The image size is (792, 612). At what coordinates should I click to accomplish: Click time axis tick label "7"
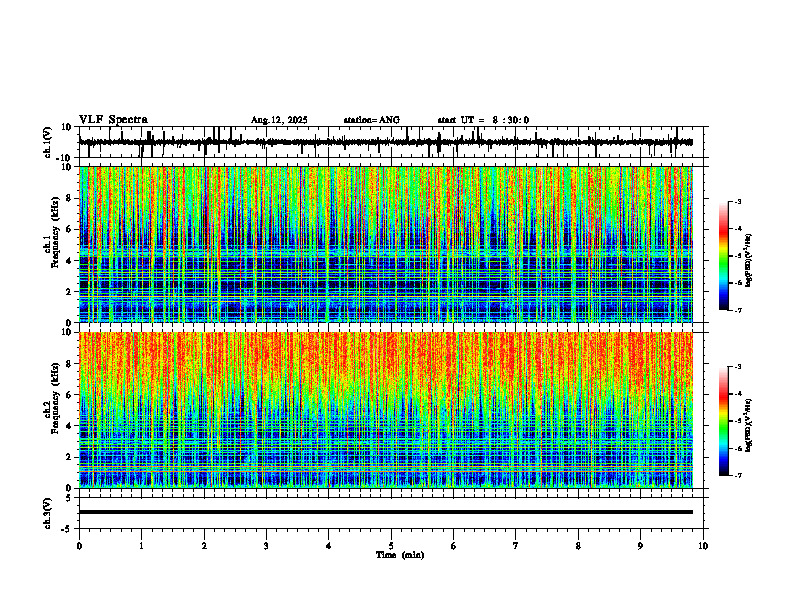(516, 546)
